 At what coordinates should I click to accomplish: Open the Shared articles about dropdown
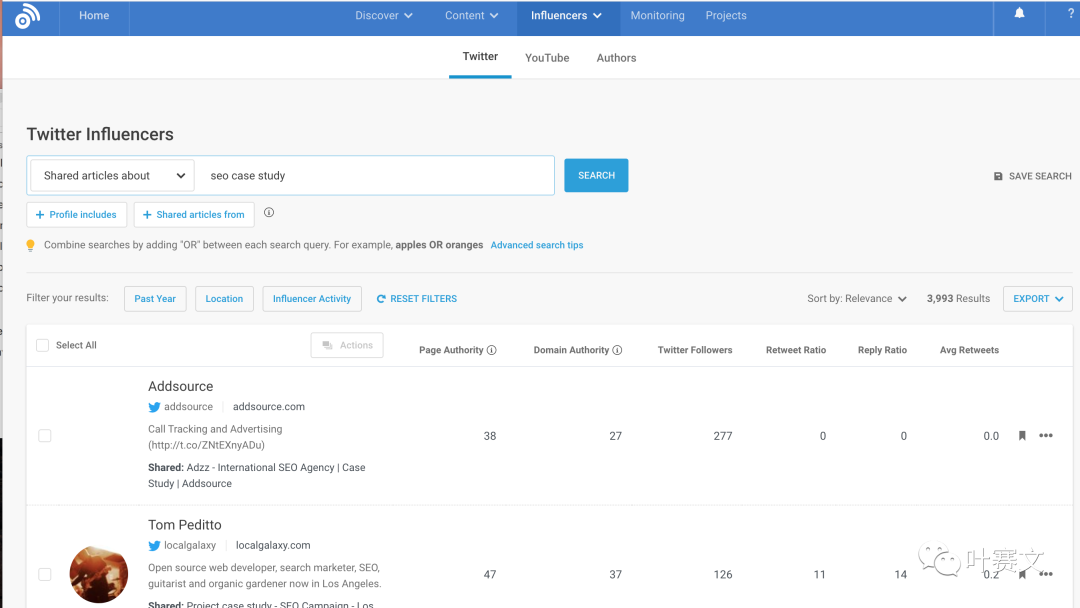click(x=112, y=176)
